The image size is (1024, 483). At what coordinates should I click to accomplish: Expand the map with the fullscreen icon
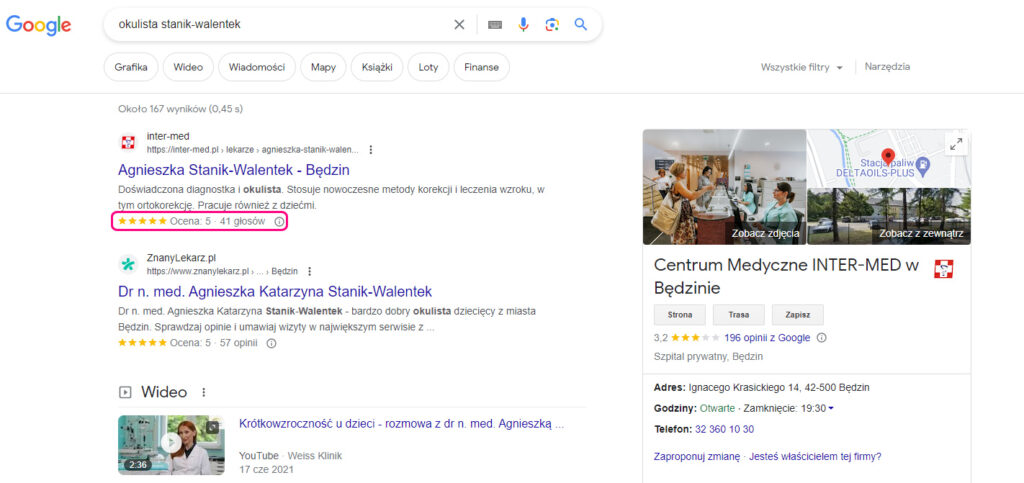956,145
